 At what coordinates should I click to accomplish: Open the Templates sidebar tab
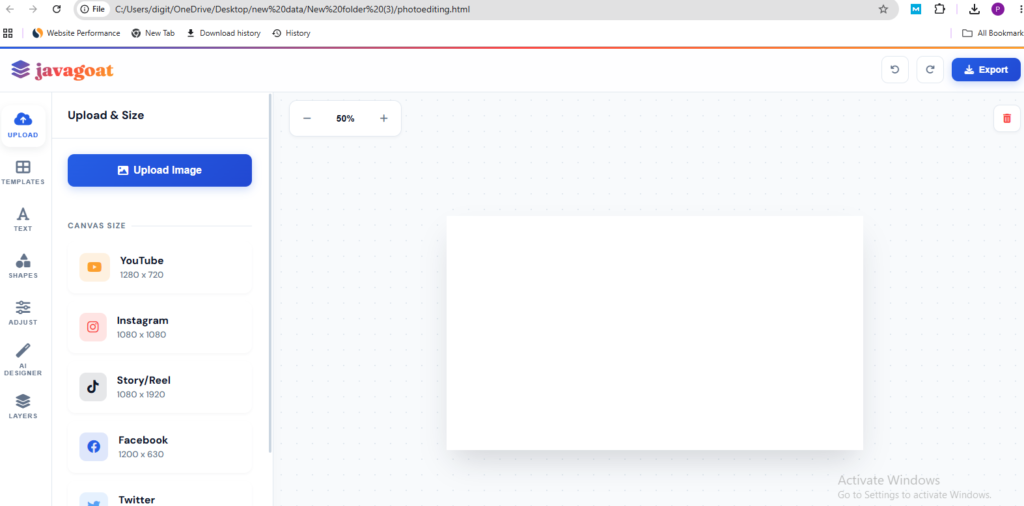(23, 173)
